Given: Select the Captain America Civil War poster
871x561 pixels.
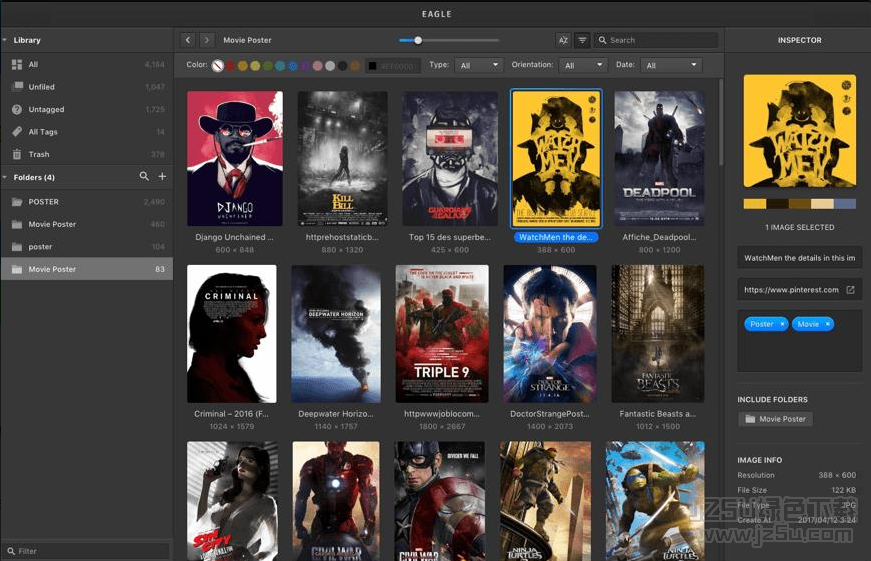Looking at the screenshot, I should click(x=439, y=501).
